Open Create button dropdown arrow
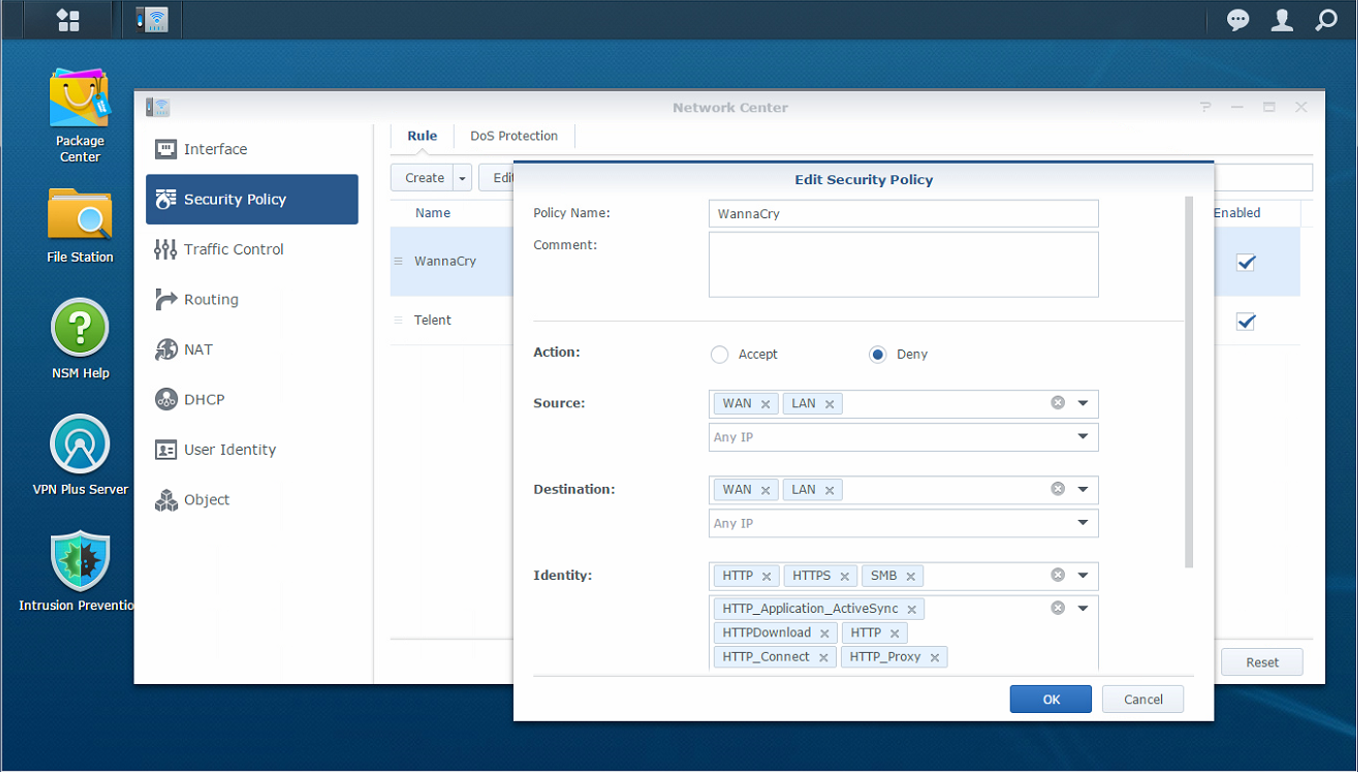 (x=462, y=178)
